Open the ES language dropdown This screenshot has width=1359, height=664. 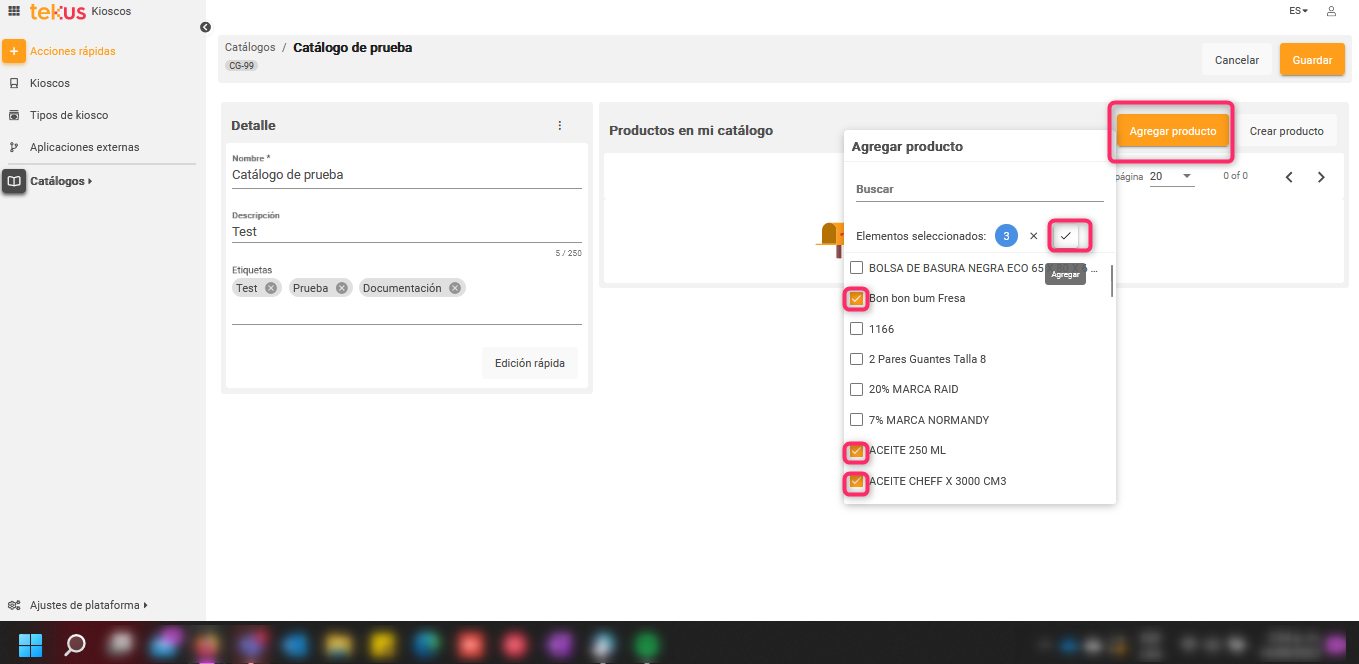[x=1298, y=11]
